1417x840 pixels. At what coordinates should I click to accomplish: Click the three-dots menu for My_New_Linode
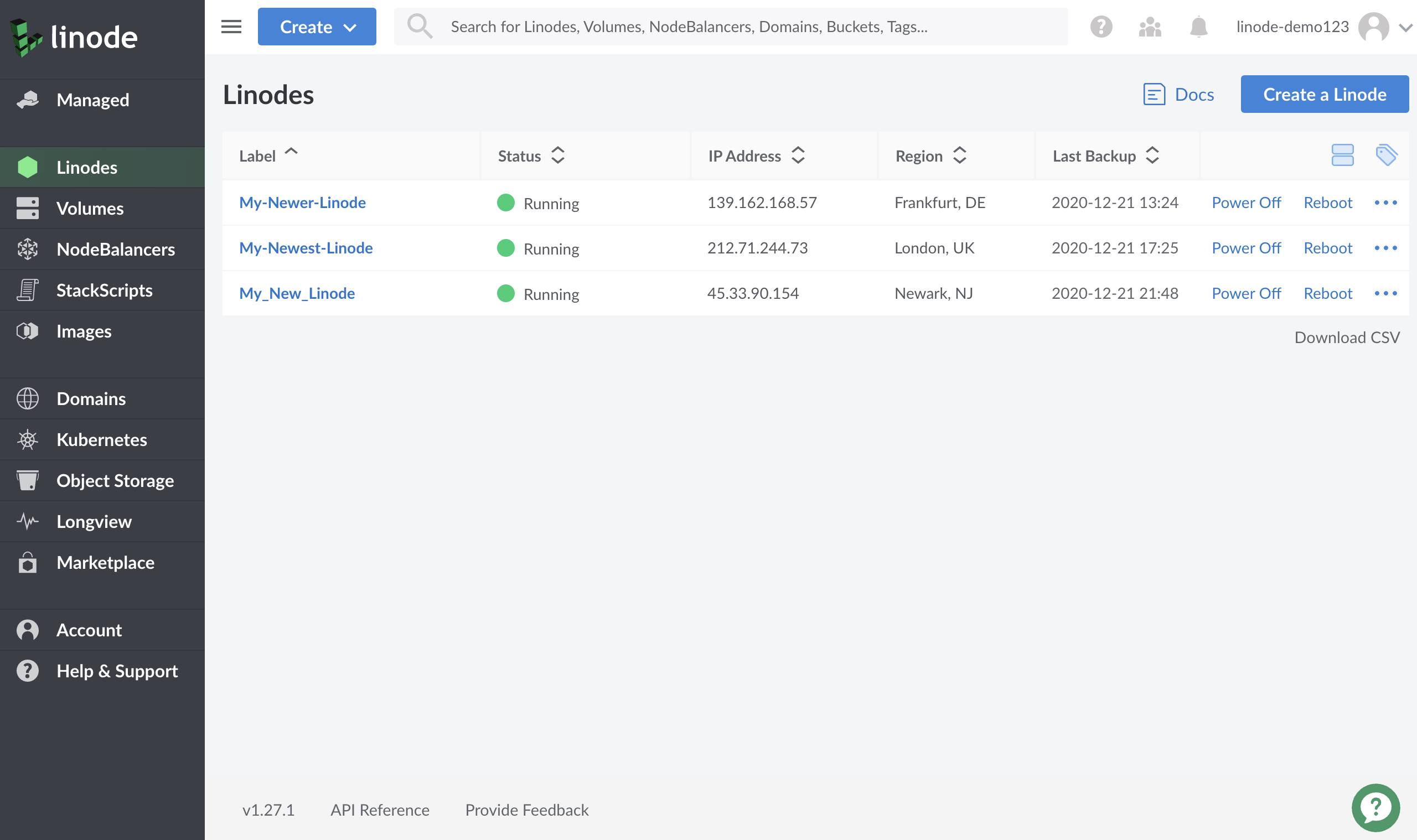[x=1384, y=292]
